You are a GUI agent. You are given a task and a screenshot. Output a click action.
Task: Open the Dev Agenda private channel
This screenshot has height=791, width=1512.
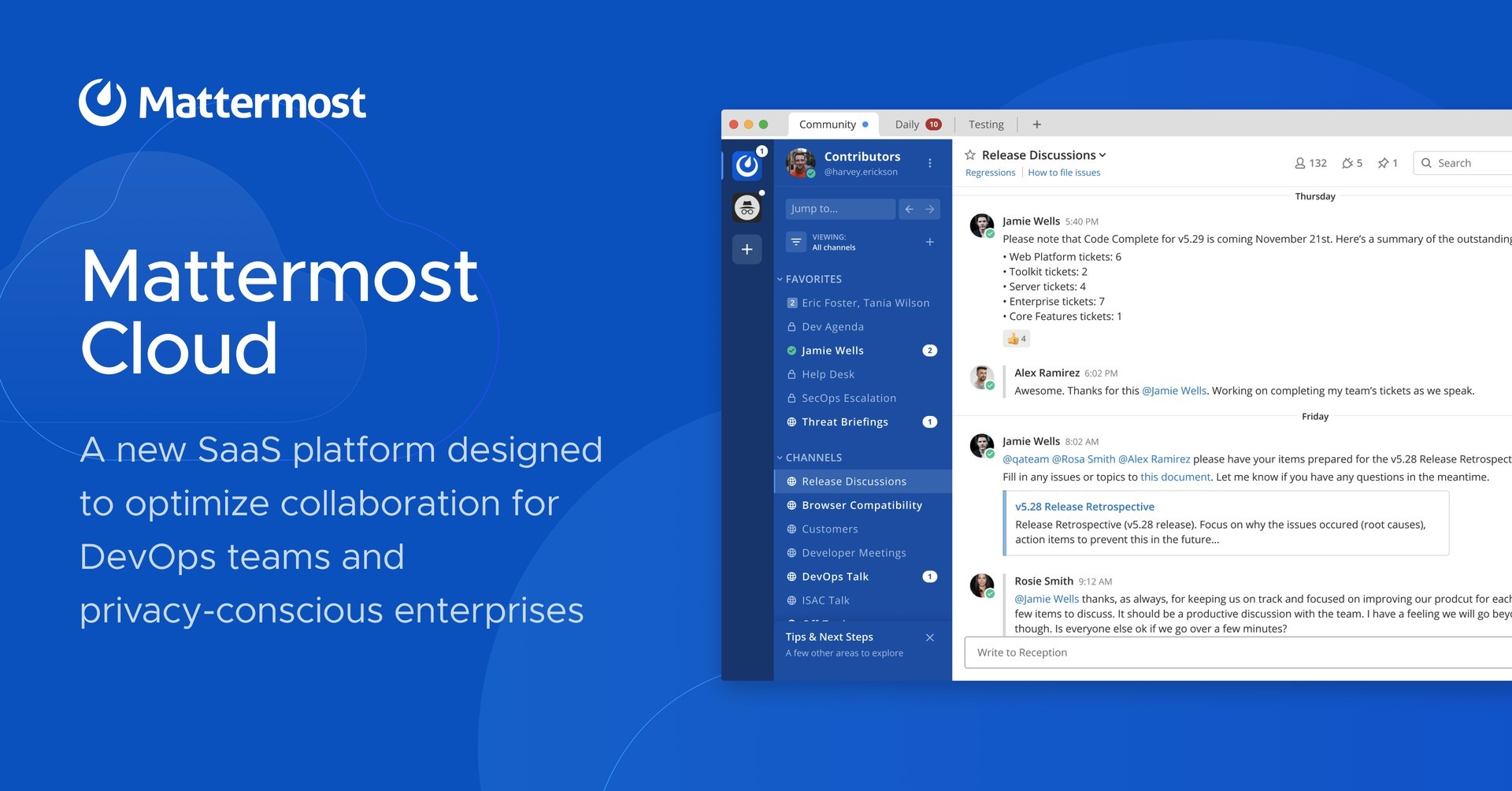click(863, 327)
